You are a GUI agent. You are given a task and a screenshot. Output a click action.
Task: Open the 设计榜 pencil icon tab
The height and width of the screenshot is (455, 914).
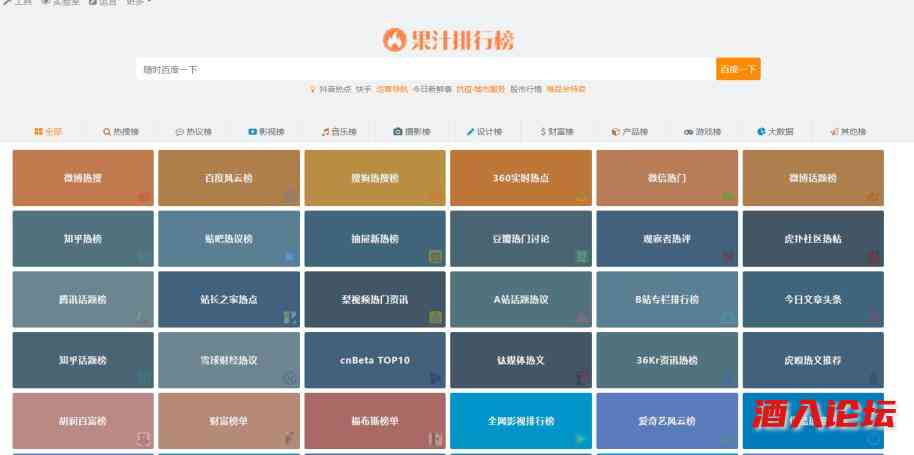pos(484,131)
